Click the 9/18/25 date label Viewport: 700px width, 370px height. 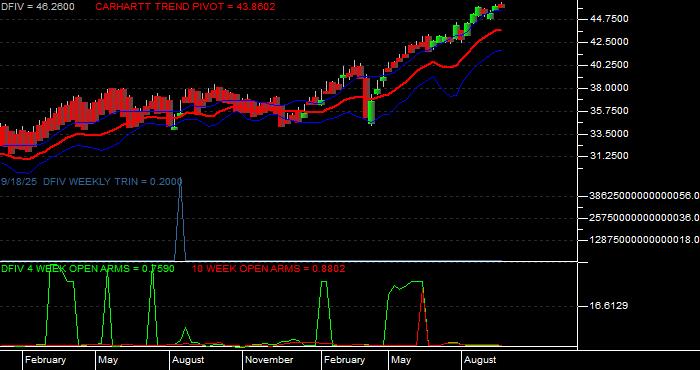point(19,181)
